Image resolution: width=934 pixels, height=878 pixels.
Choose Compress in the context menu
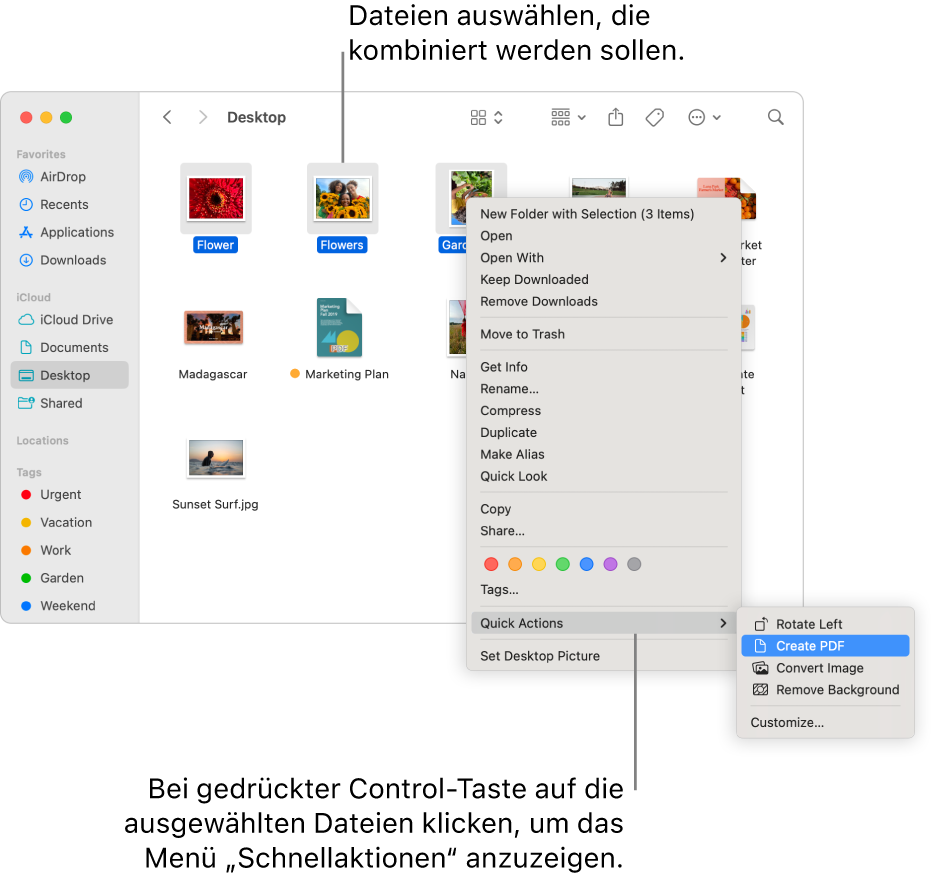point(603,411)
